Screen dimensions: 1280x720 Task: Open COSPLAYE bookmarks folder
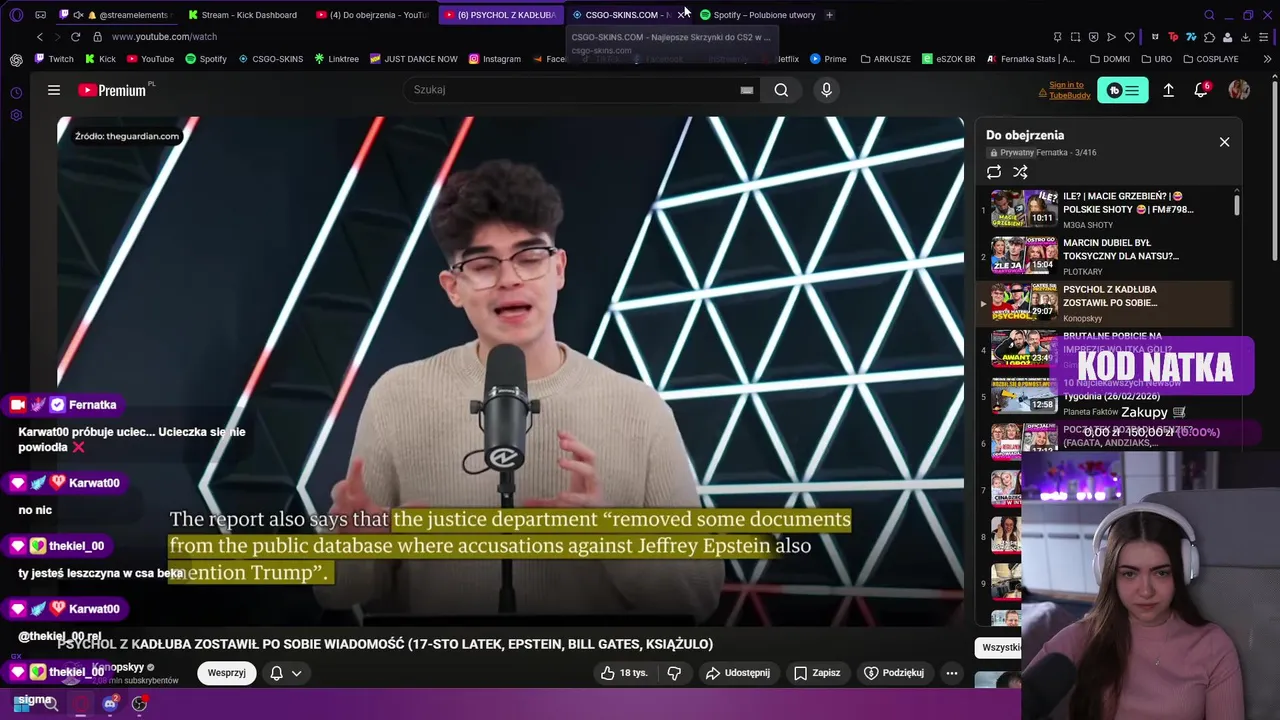click(1209, 59)
